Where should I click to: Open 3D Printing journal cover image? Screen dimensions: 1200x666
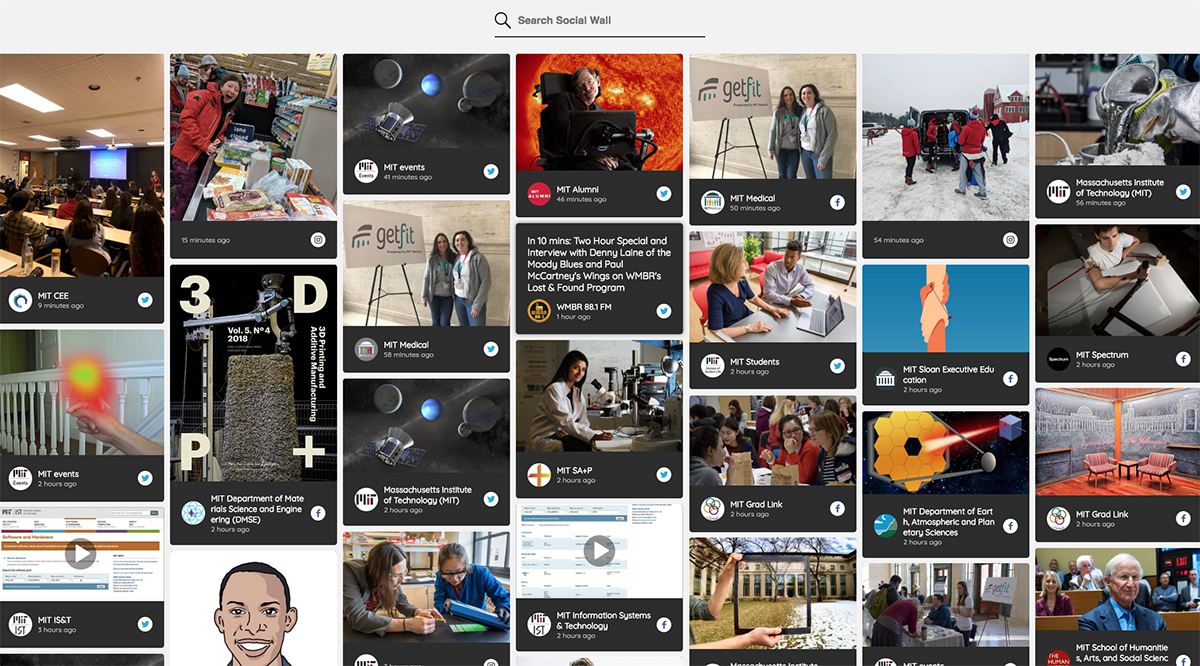[254, 372]
